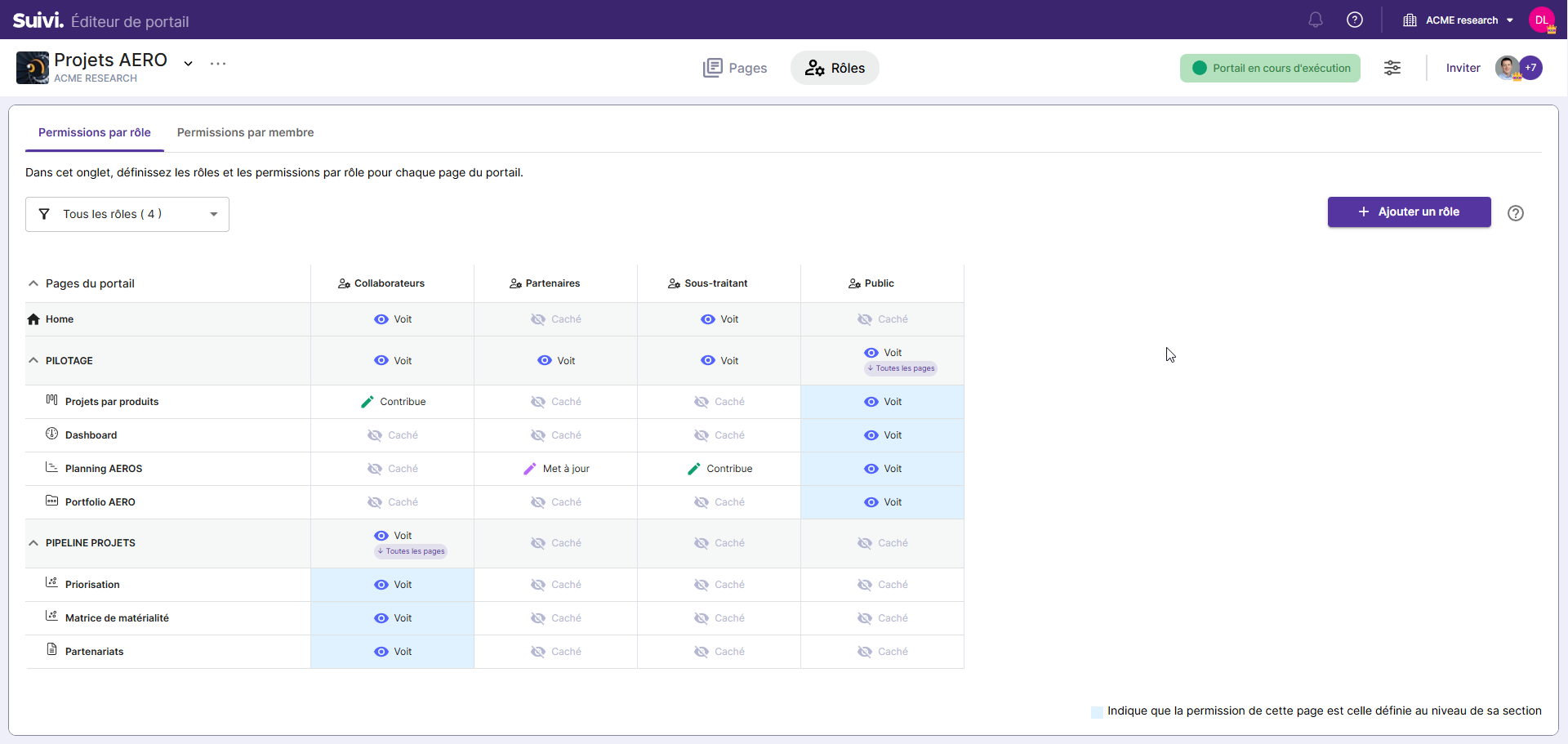Click the DL user avatar
This screenshot has width=1568, height=744.
pos(1541,20)
